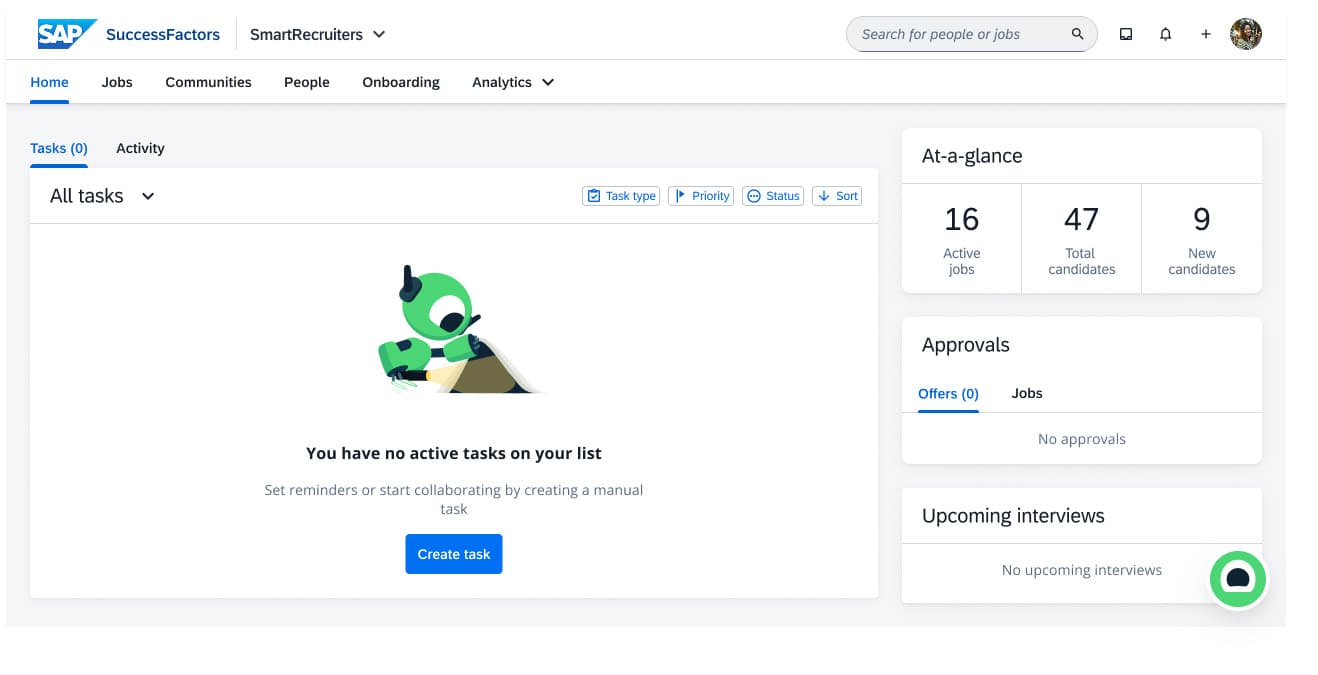Click the Create task button
Screen dimensions: 1318x675
[454, 554]
